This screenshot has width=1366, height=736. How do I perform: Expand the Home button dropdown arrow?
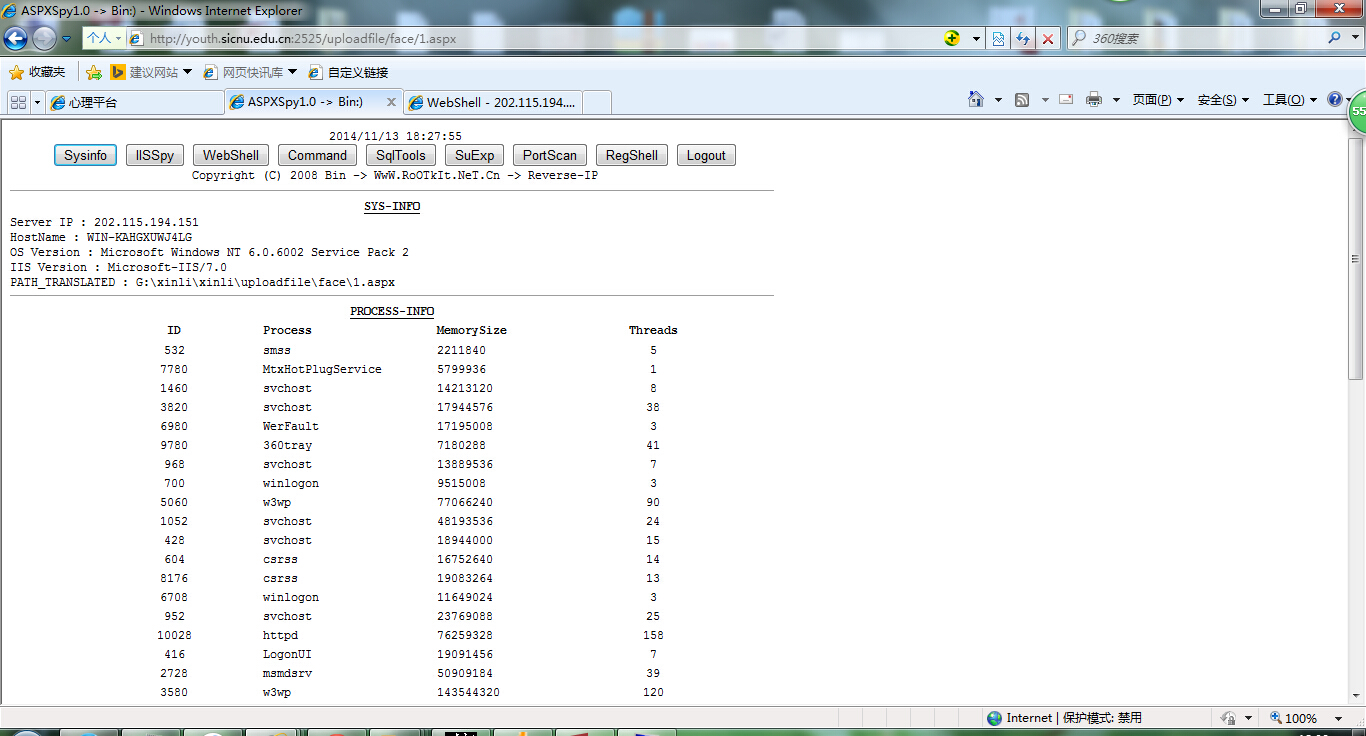[998, 100]
